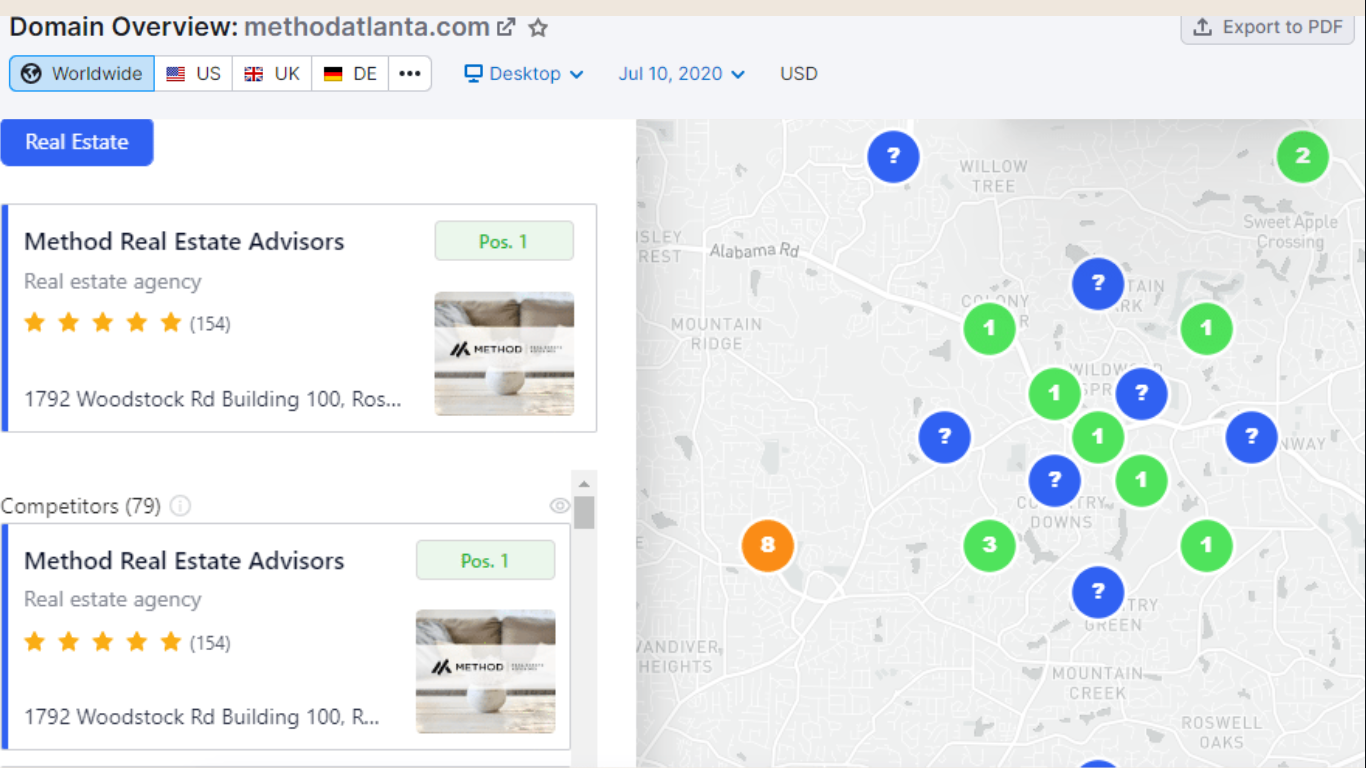
Task: Click the "Alabama Rd" label on the map
Action: [755, 250]
